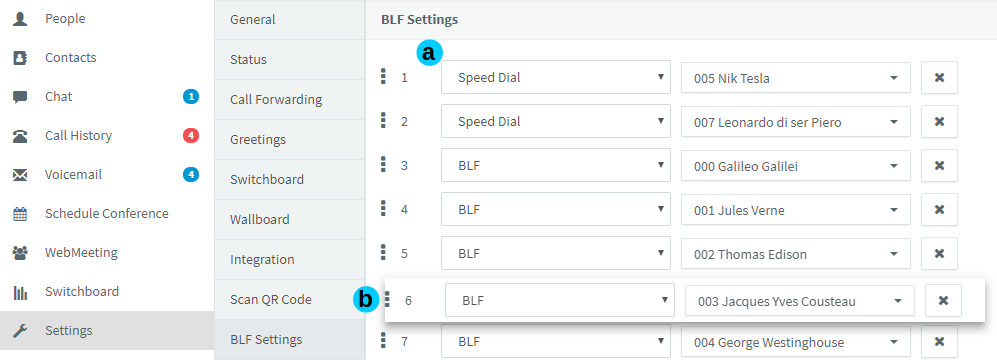Remove the 005 Nik Tesla row
This screenshot has height=360, width=997.
tap(939, 78)
